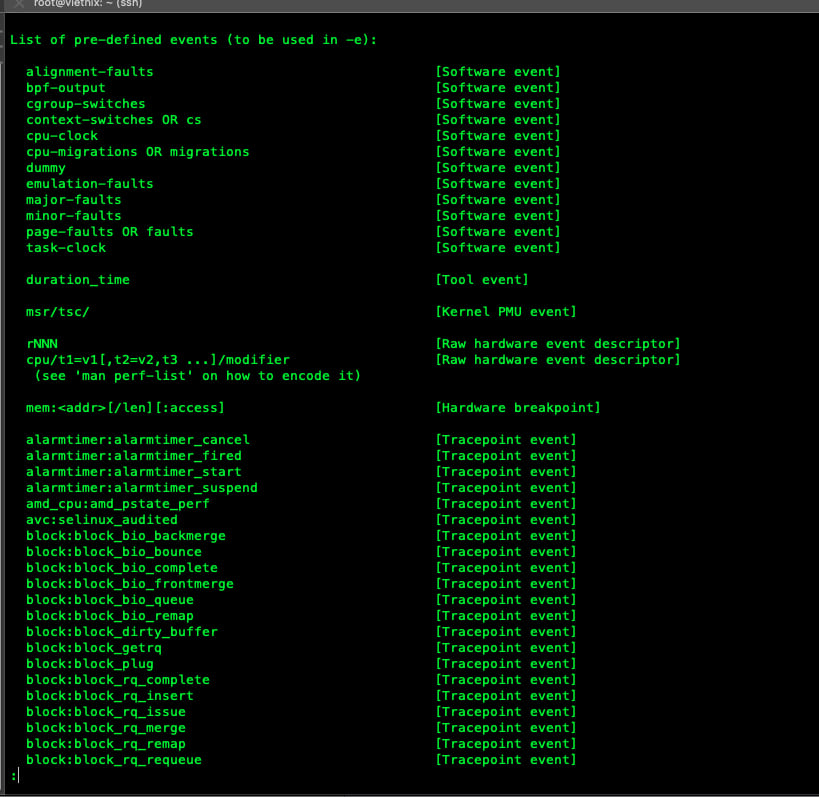Select the text 'cgroup-switches'
This screenshot has width=819, height=797.
[x=86, y=103]
